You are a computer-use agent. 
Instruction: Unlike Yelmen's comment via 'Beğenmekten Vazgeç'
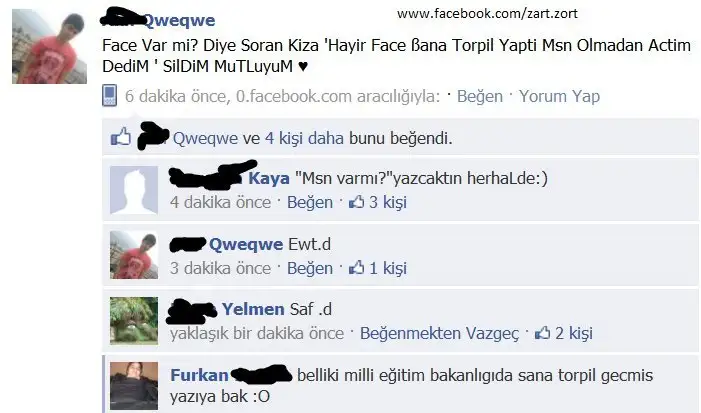(439, 333)
